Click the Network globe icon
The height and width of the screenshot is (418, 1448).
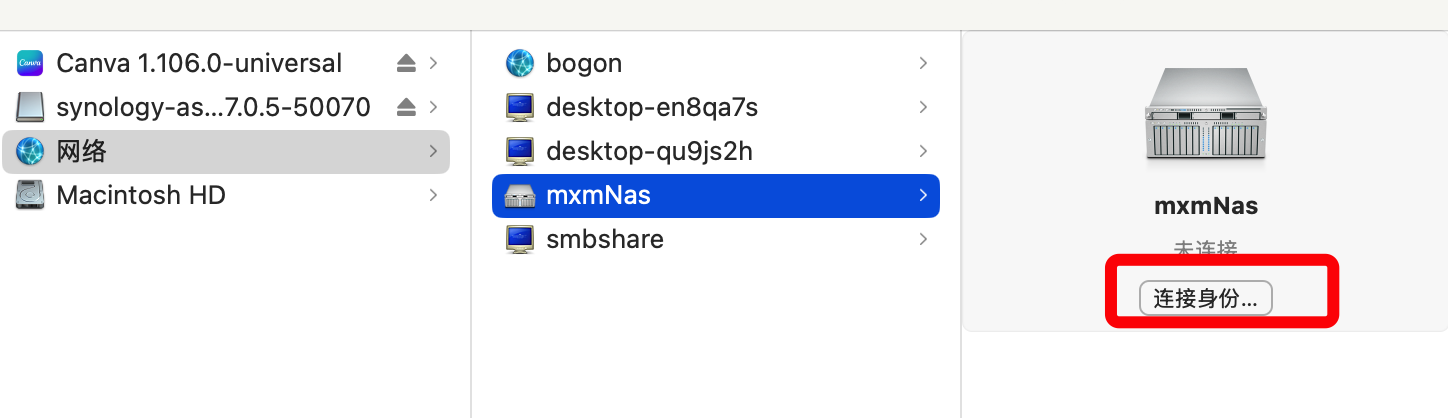coord(31,151)
